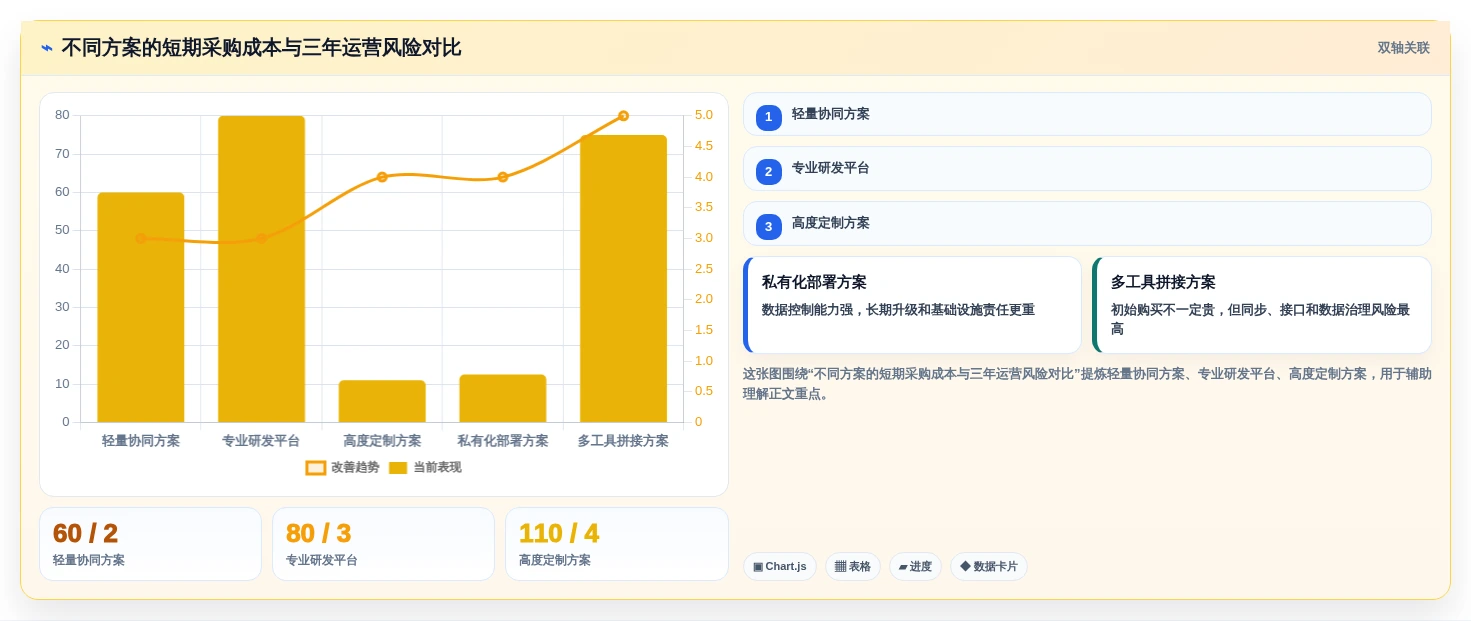Open the 私有化部署方案 card
The width and height of the screenshot is (1471, 621).
click(x=912, y=305)
